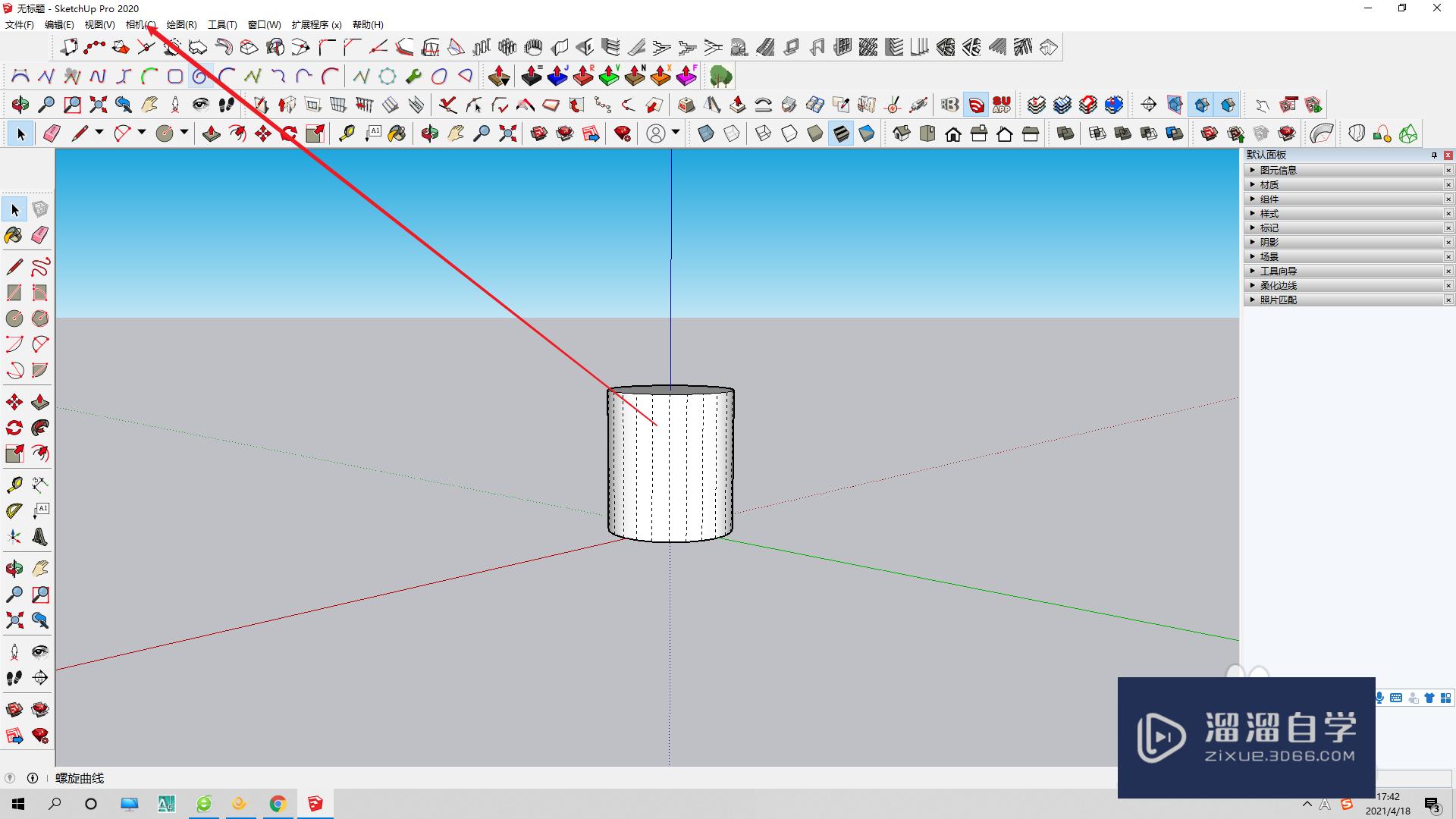
Task: Select the Polygon tool in left toolbar
Action: (40, 318)
